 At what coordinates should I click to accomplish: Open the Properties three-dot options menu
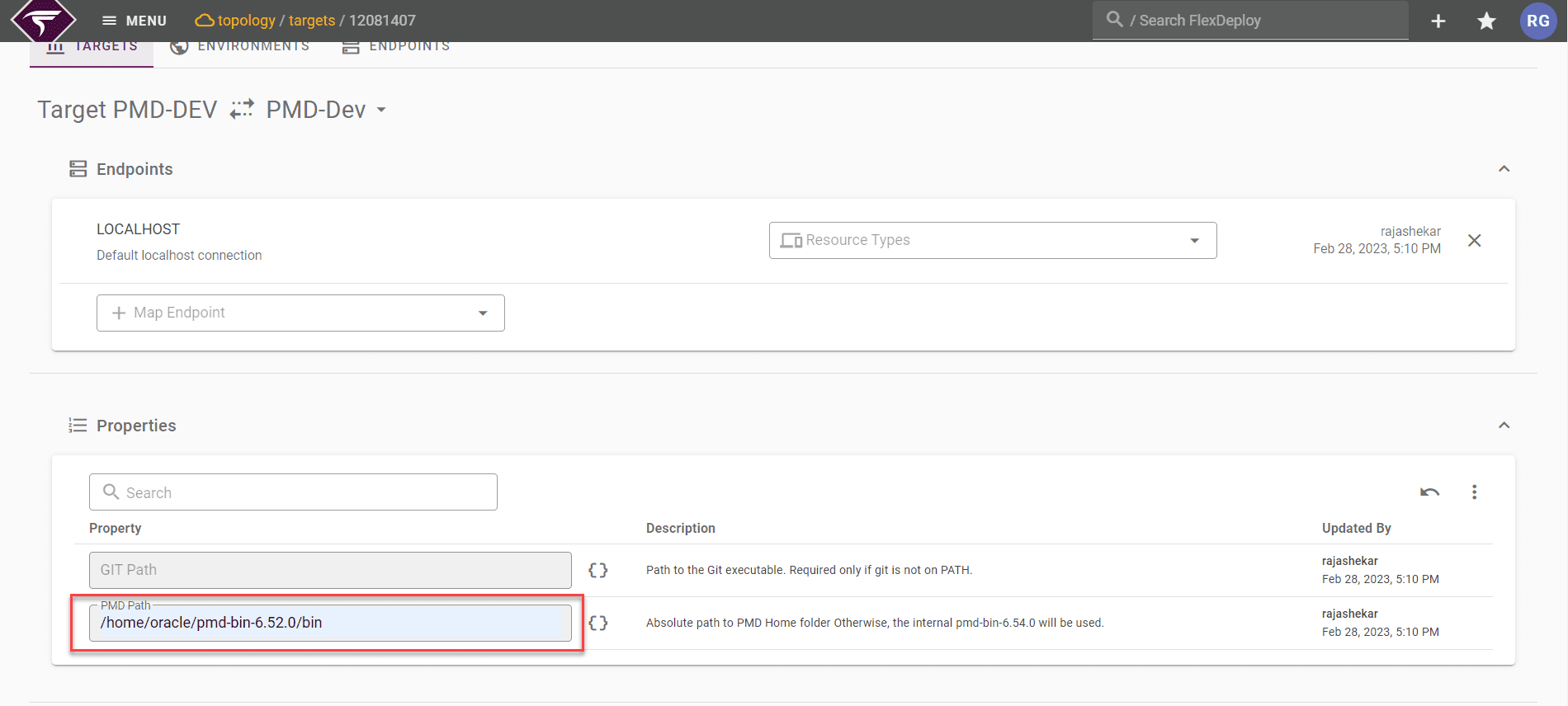click(x=1475, y=492)
